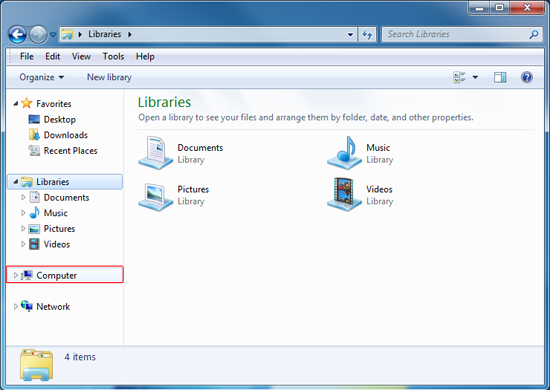Click the Libraries icon in the sidebar

click(x=27, y=182)
